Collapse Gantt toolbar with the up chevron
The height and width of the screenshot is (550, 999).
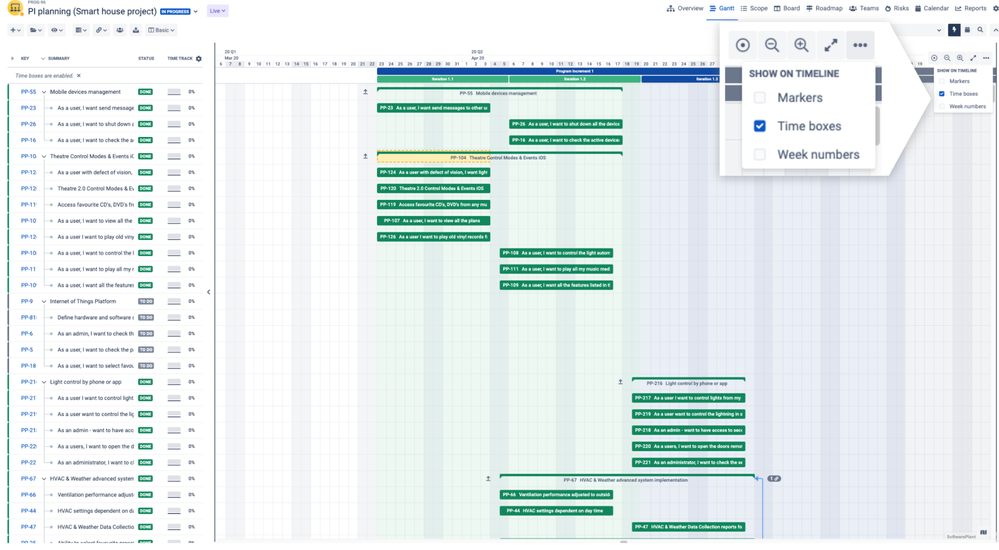click(995, 30)
